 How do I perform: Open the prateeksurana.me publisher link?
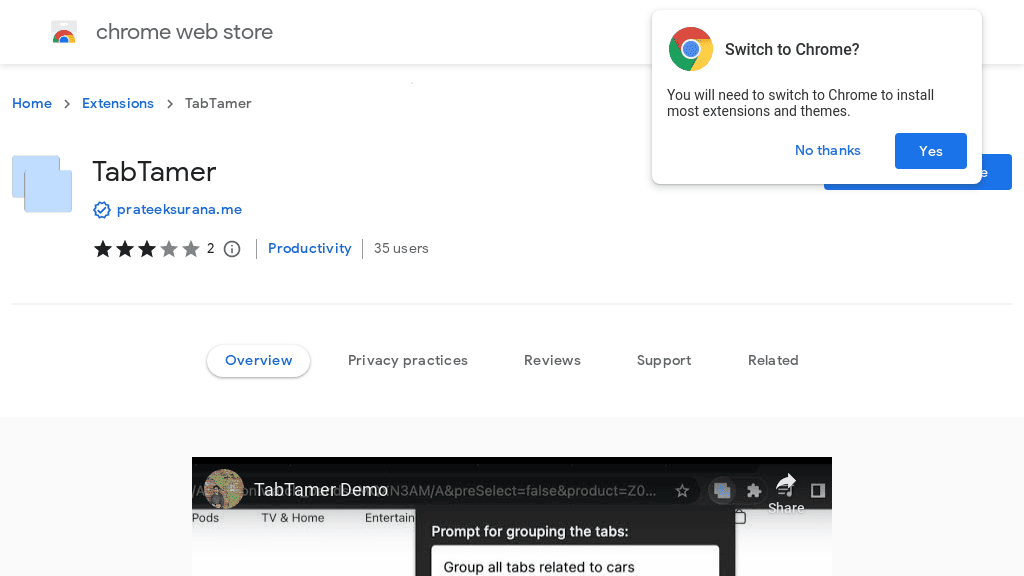tap(179, 209)
